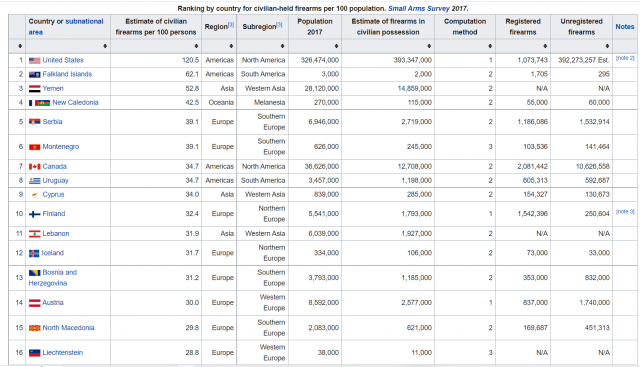The image size is (640, 367).
Task: Follow the note 2 reference link
Action: point(625,58)
